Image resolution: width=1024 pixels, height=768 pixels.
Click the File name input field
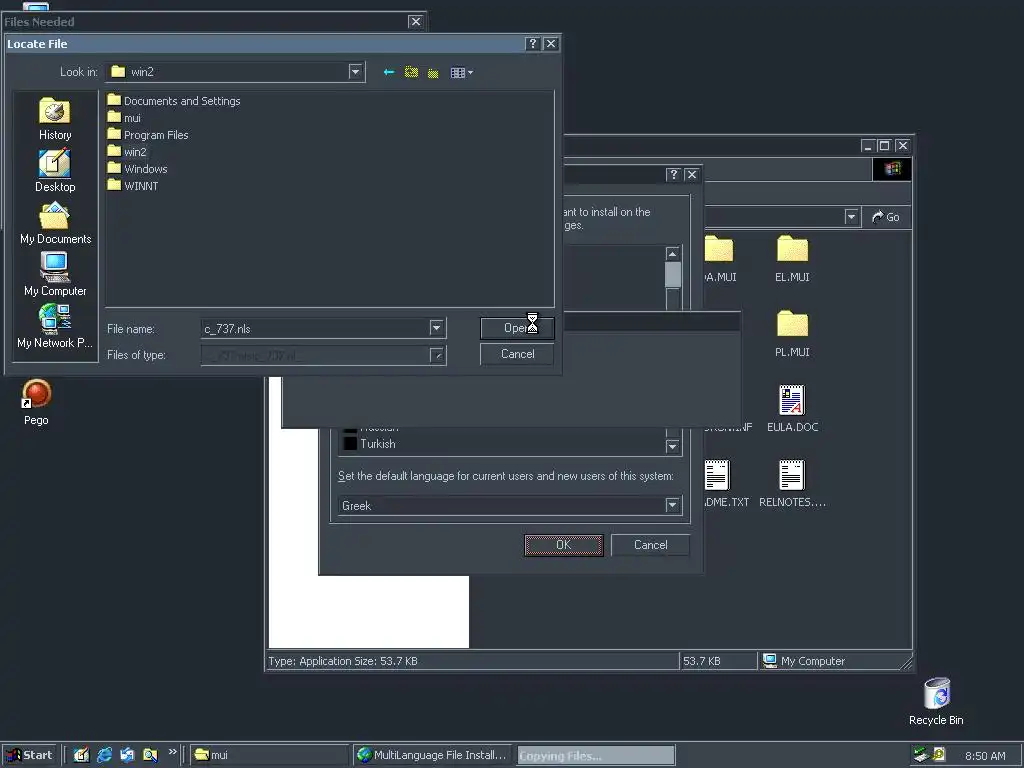(x=315, y=328)
